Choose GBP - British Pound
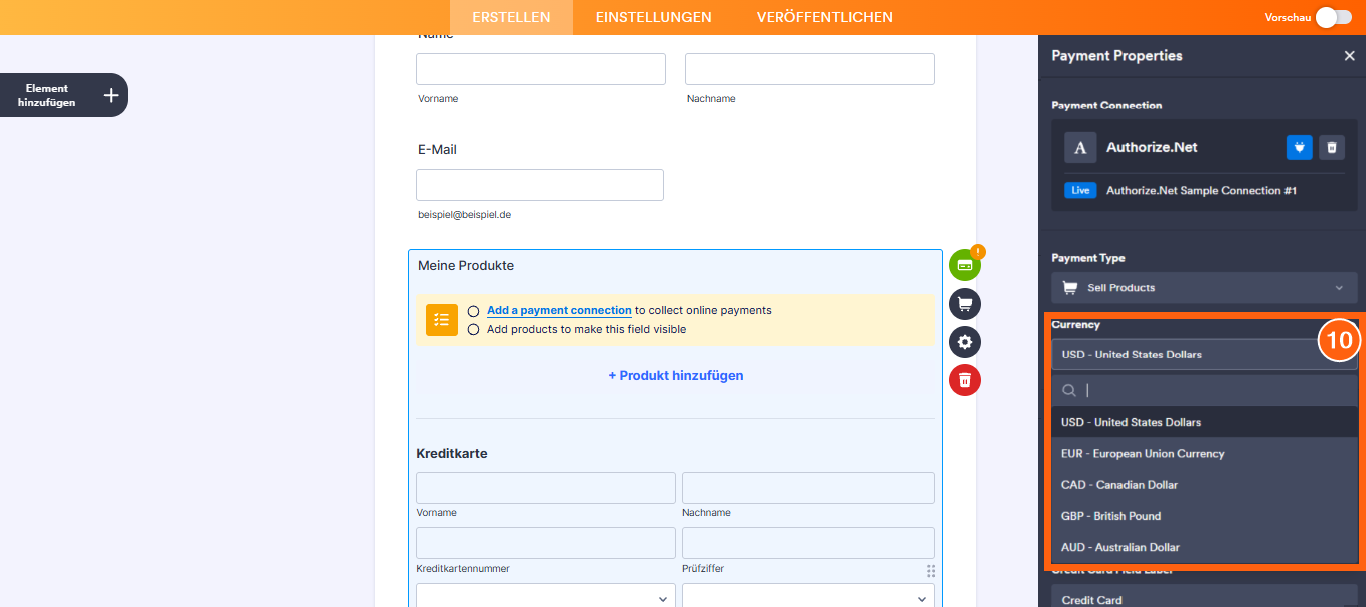Image resolution: width=1366 pixels, height=607 pixels. (x=1204, y=515)
